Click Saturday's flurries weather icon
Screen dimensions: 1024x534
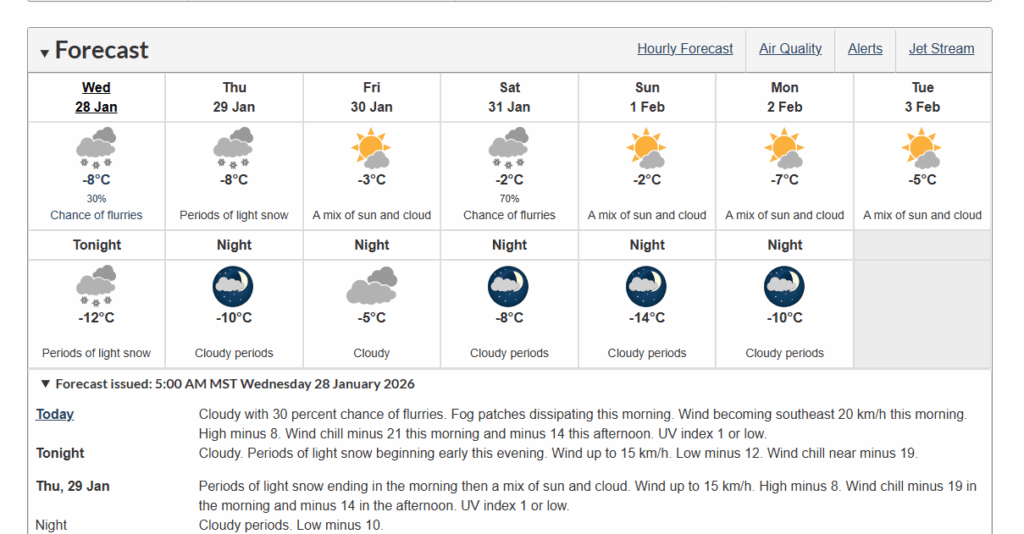coord(509,147)
